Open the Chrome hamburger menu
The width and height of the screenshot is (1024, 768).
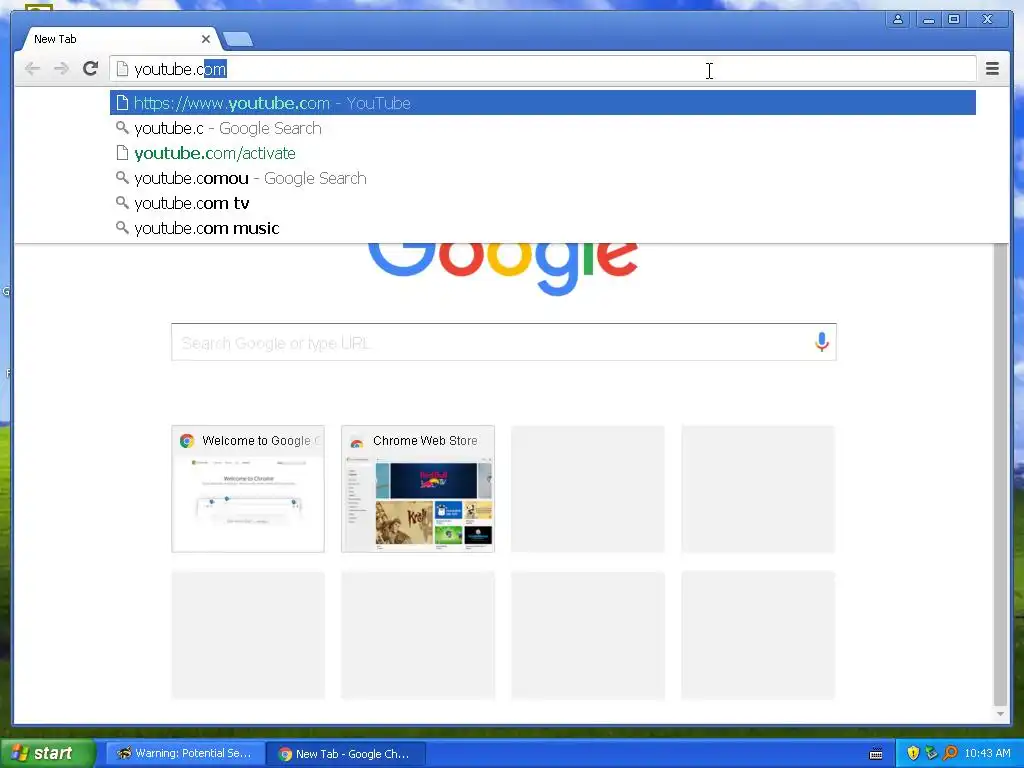992,69
